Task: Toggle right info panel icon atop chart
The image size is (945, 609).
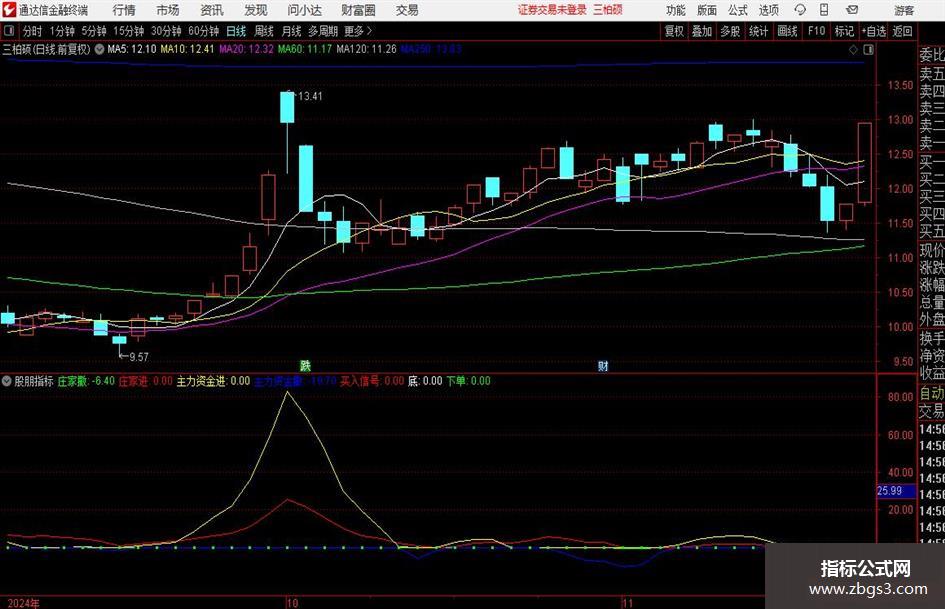Action: coord(868,49)
